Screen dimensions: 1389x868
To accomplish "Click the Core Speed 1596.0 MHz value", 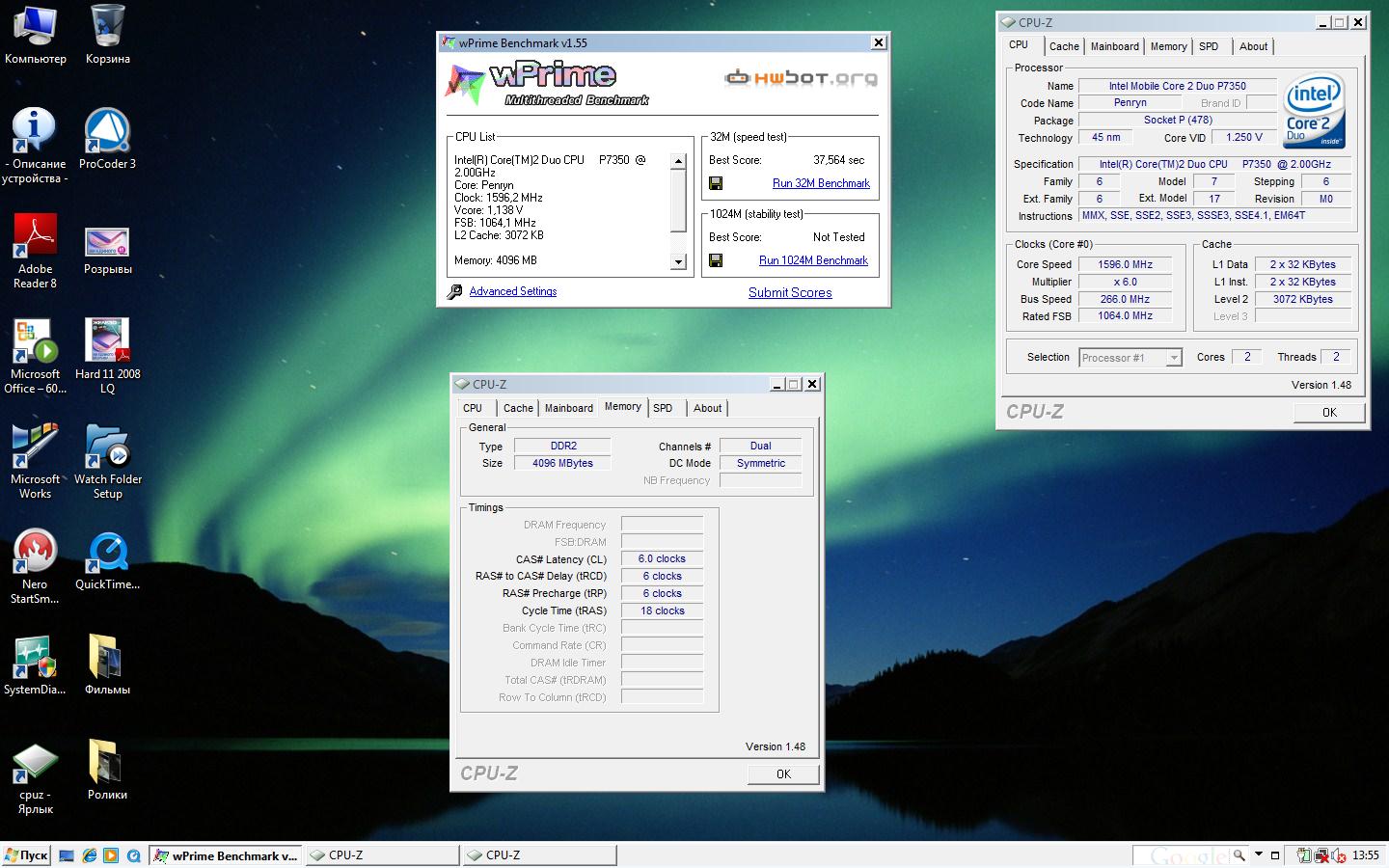I will [x=1125, y=264].
